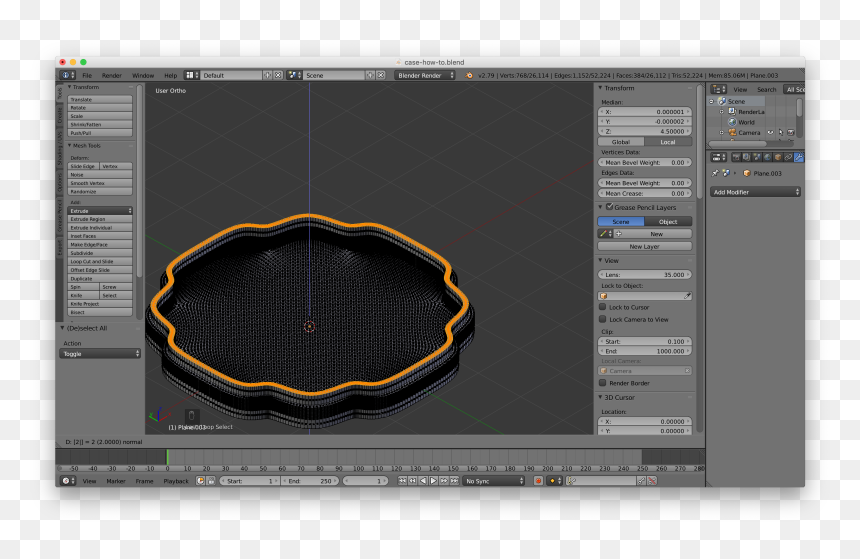Switch to the World properties tab icon
Screen dimensions: 860x559
coord(767,157)
